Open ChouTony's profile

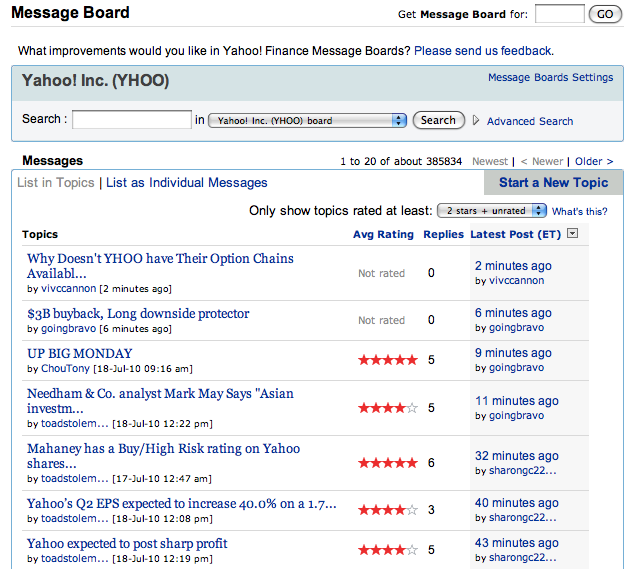[x=65, y=369]
